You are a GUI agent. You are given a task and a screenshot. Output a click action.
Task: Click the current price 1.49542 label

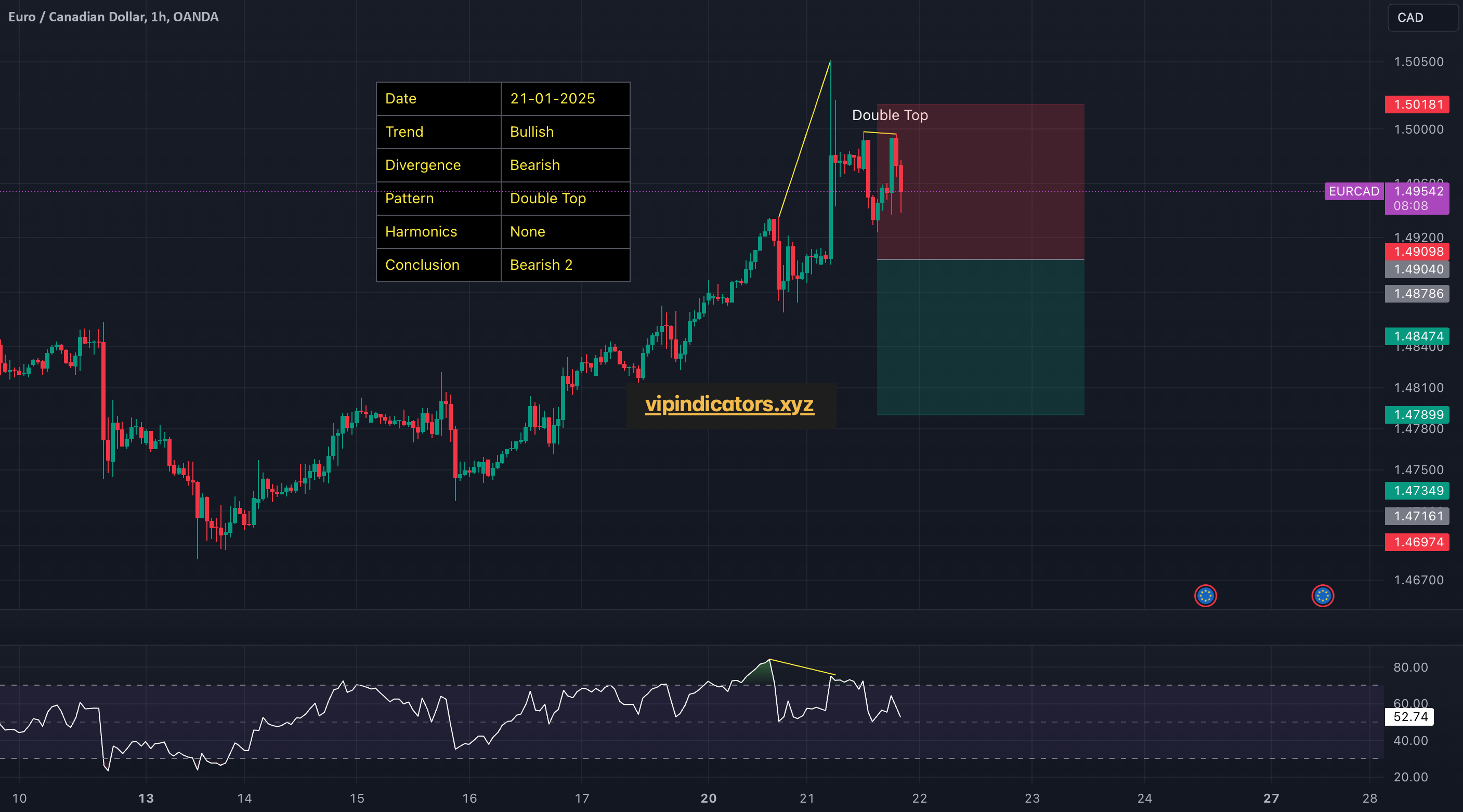point(1418,191)
